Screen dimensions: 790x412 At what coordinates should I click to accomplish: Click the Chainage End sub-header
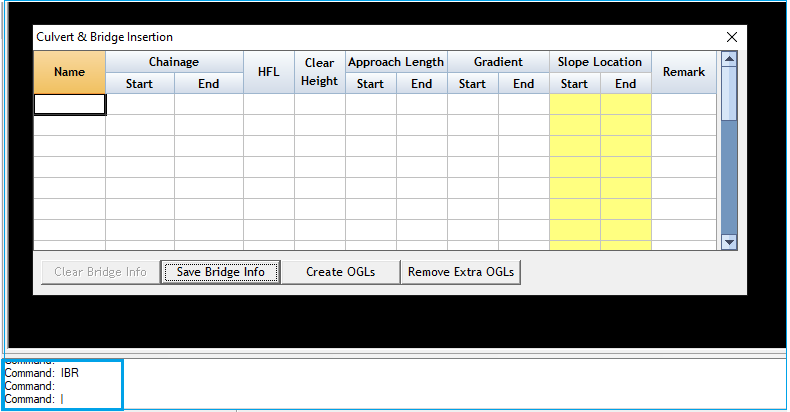208,84
